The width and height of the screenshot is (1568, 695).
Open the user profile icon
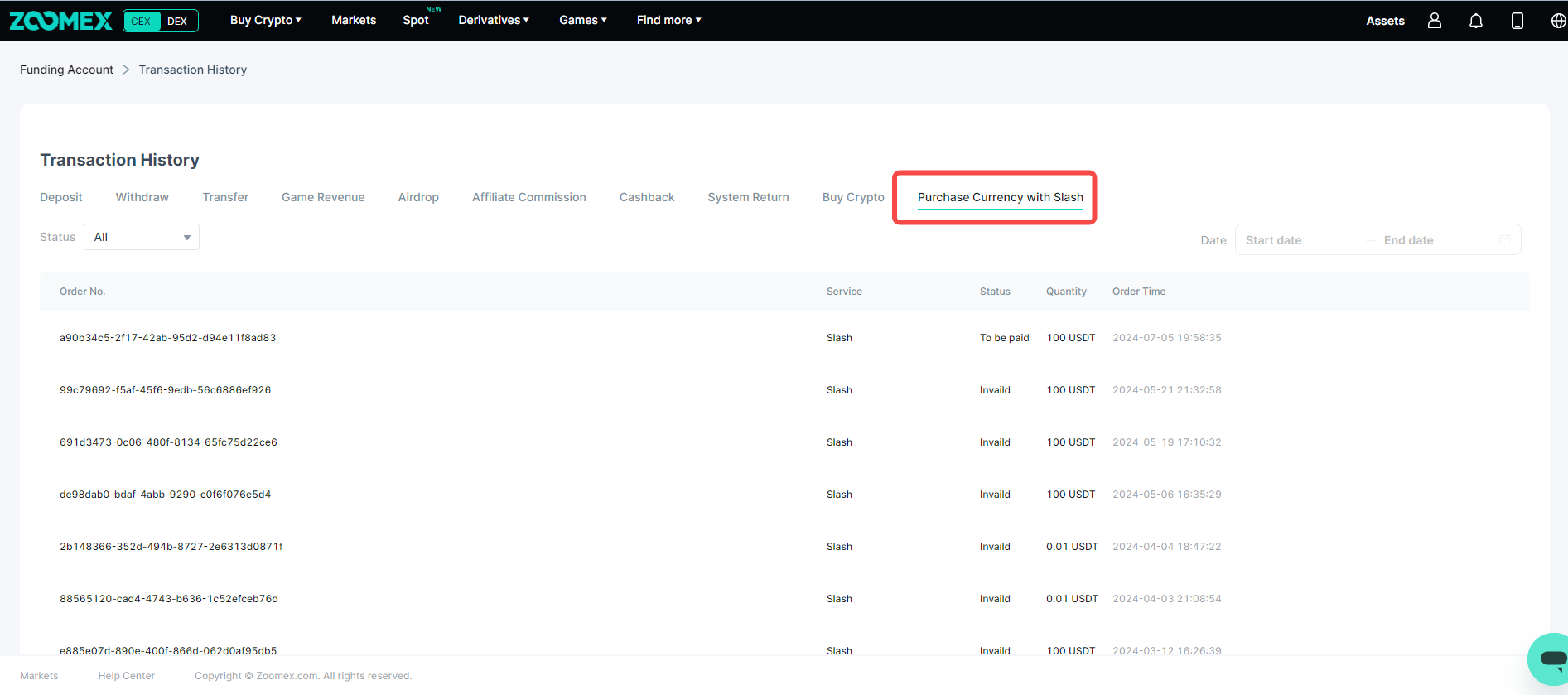tap(1434, 21)
